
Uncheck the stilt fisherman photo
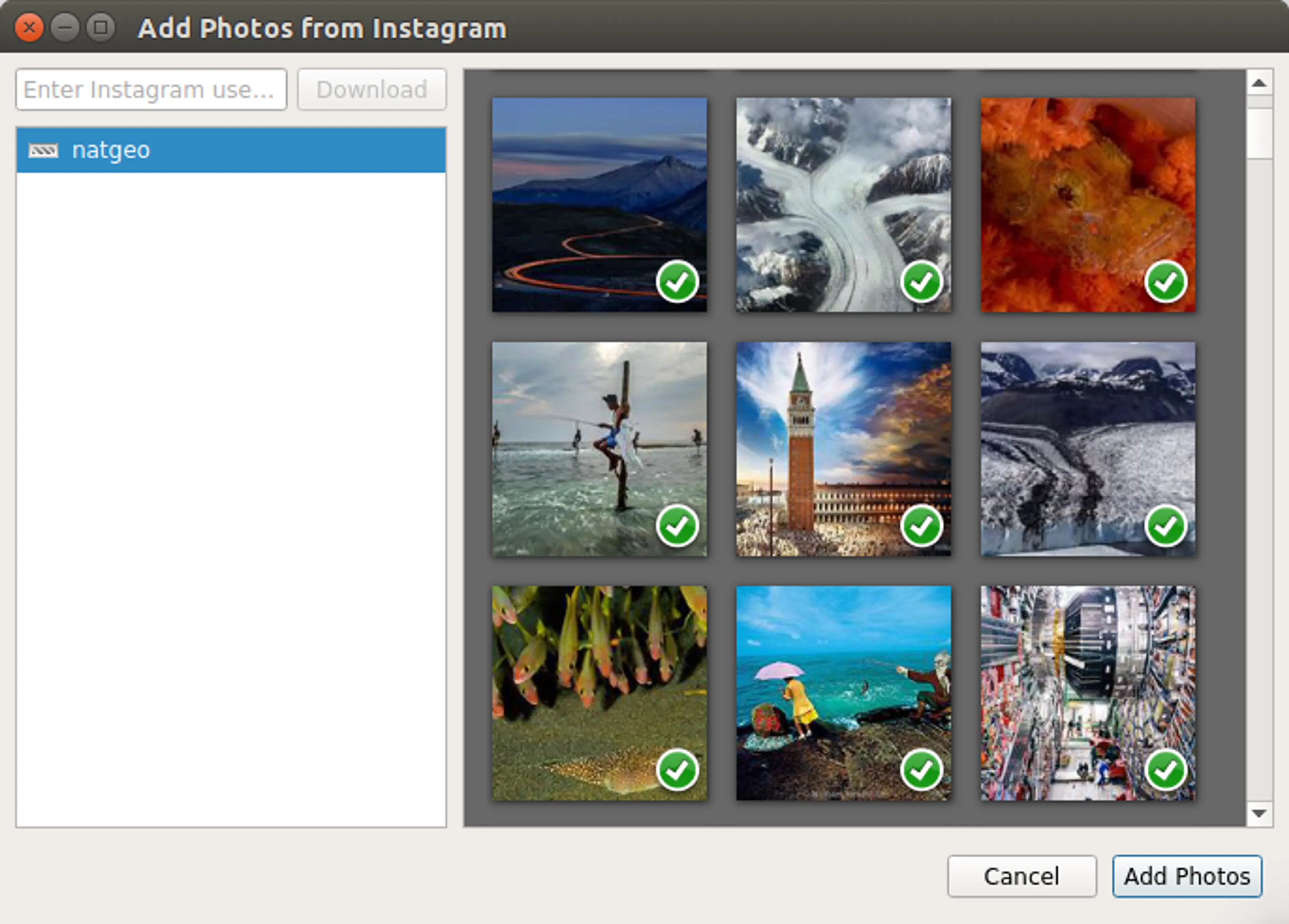(x=677, y=526)
